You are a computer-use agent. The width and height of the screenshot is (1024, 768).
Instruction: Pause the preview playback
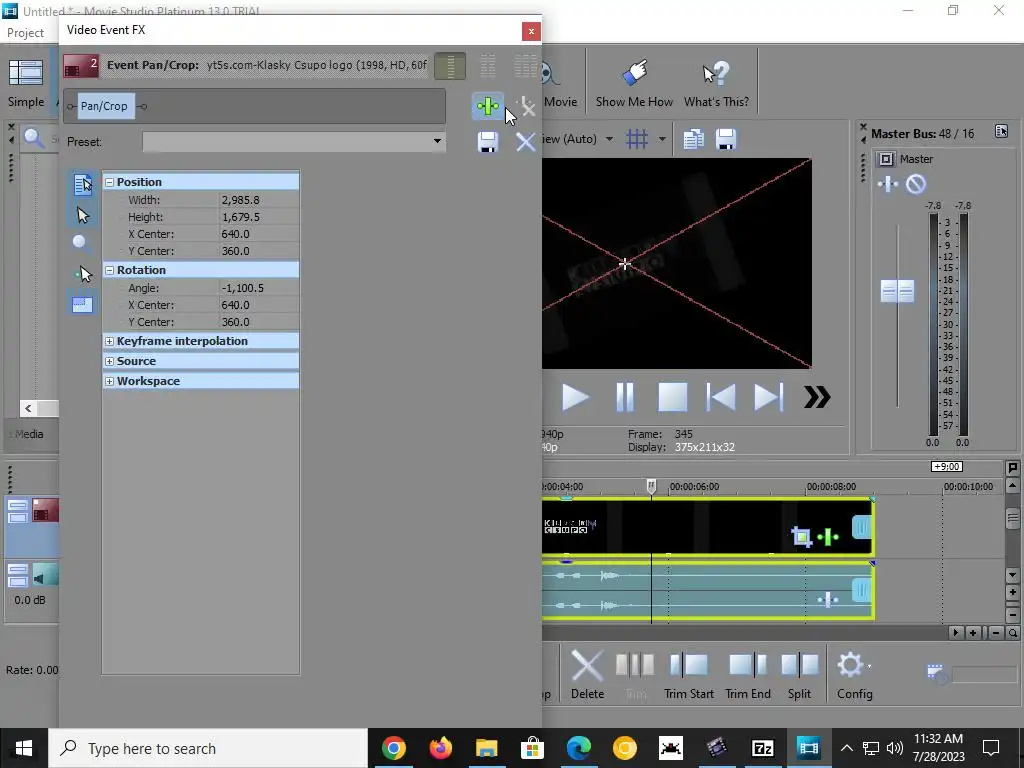pyautogui.click(x=625, y=397)
